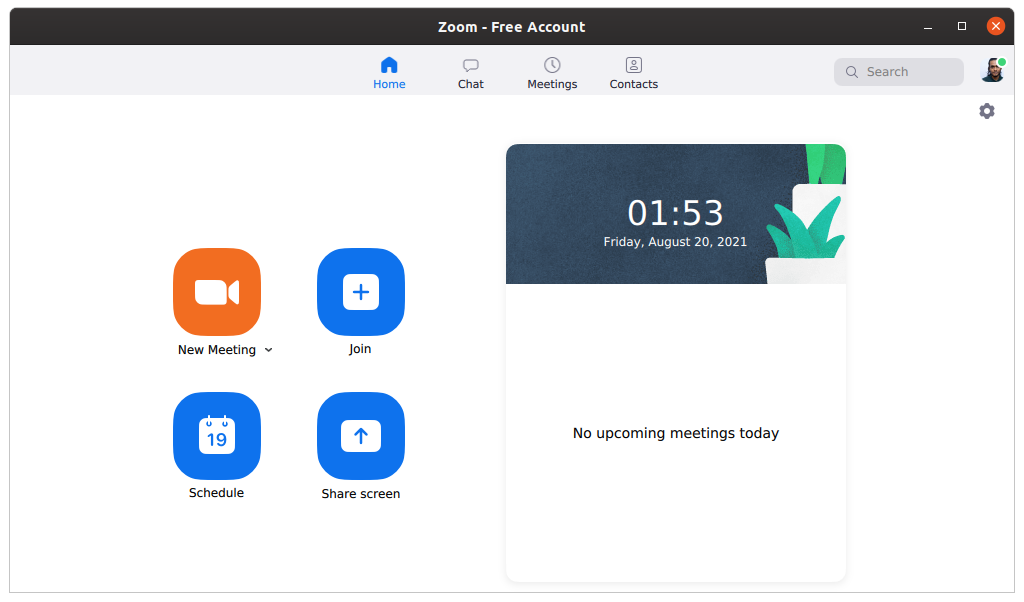Maximize the Zoom window
1024x602 pixels.
[x=962, y=26]
